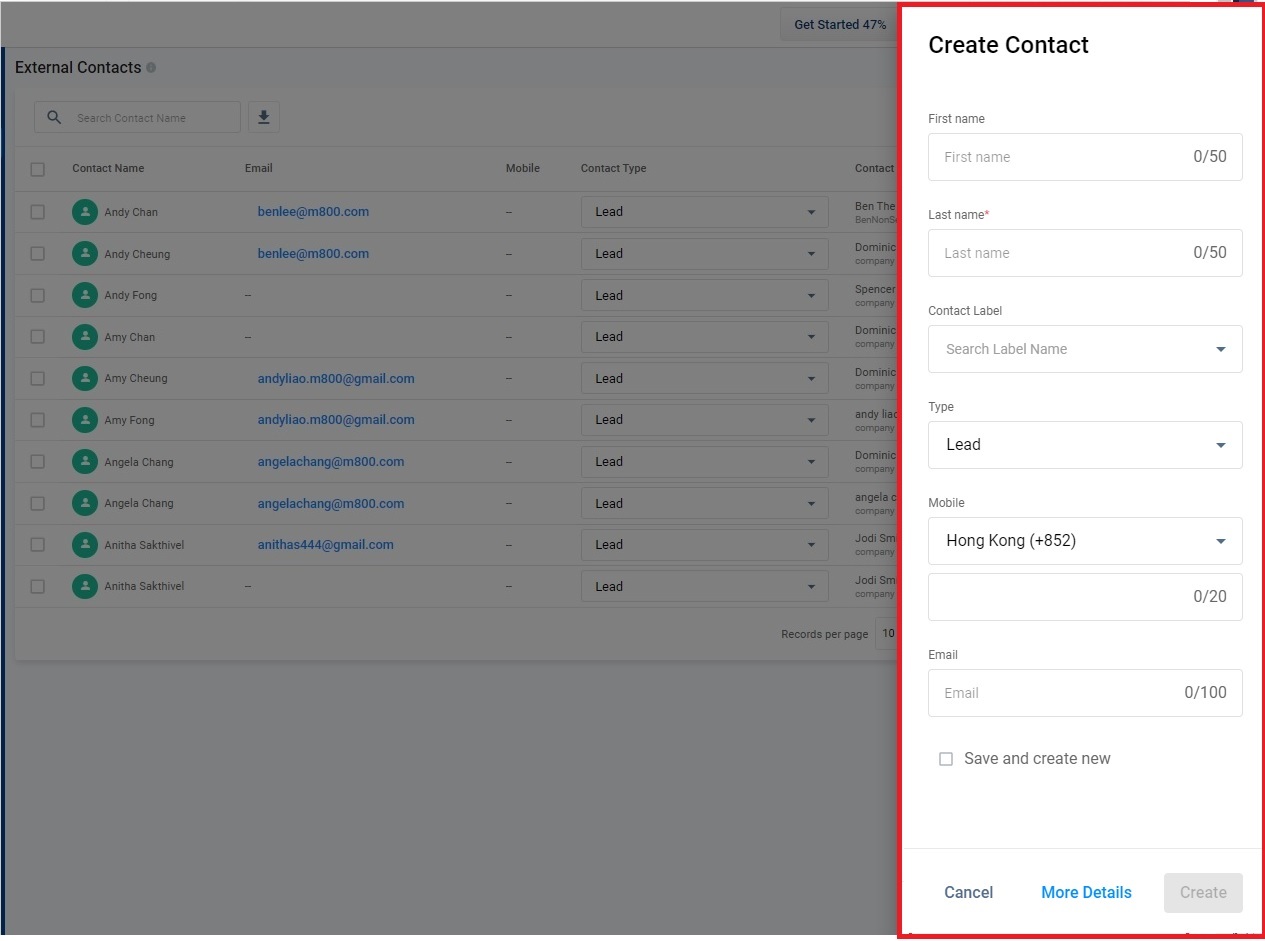The image size is (1265, 941).
Task: Click the Last name input field
Action: [x=1060, y=253]
